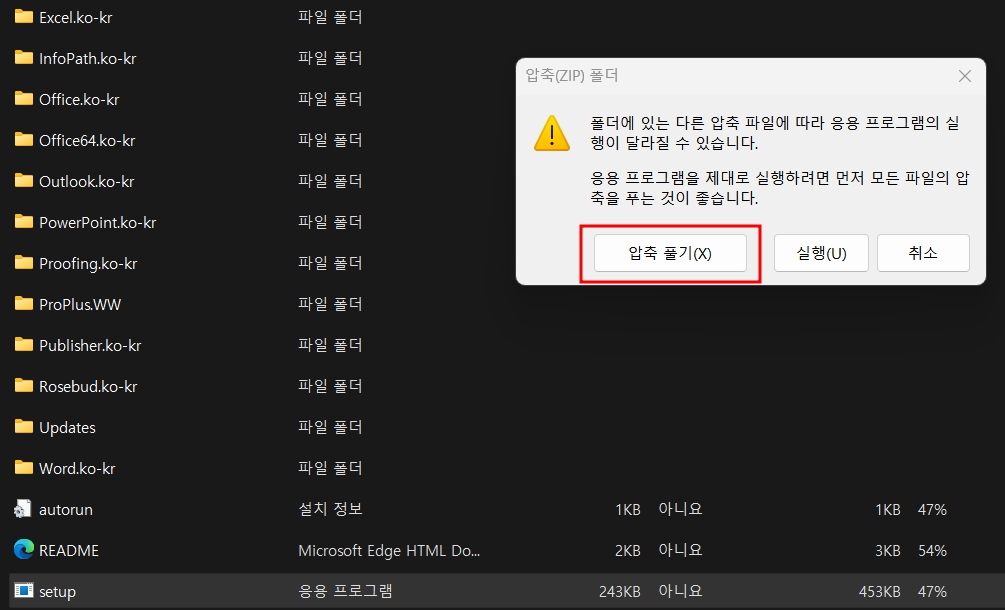Click the 취소 button
1005x610 pixels.
coord(923,253)
